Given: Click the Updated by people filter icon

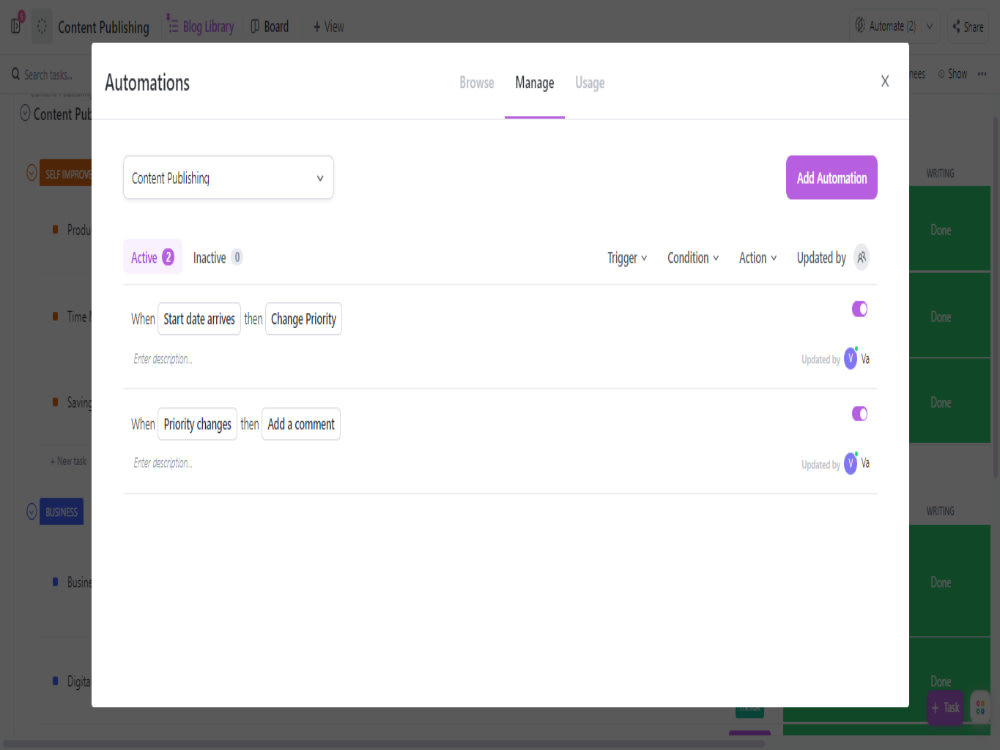Looking at the screenshot, I should pos(862,257).
